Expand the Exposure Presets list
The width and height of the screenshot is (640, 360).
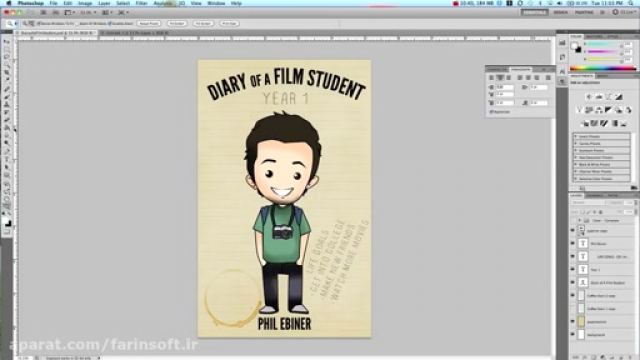[576, 150]
